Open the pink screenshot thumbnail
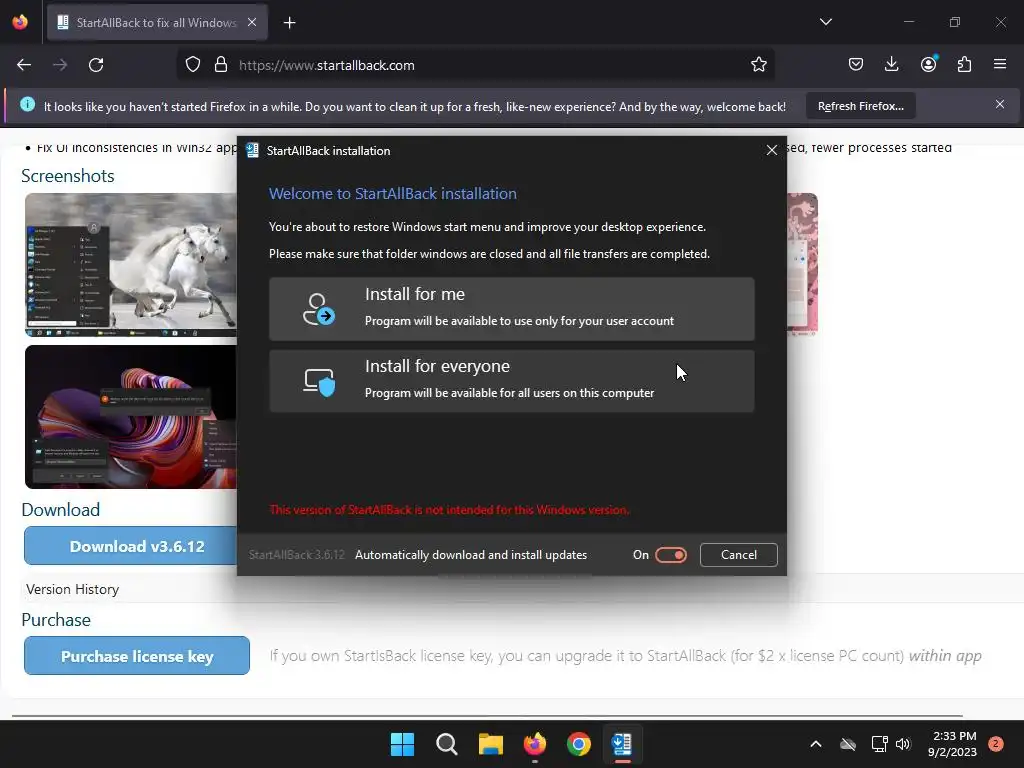The height and width of the screenshot is (768, 1024). click(802, 264)
